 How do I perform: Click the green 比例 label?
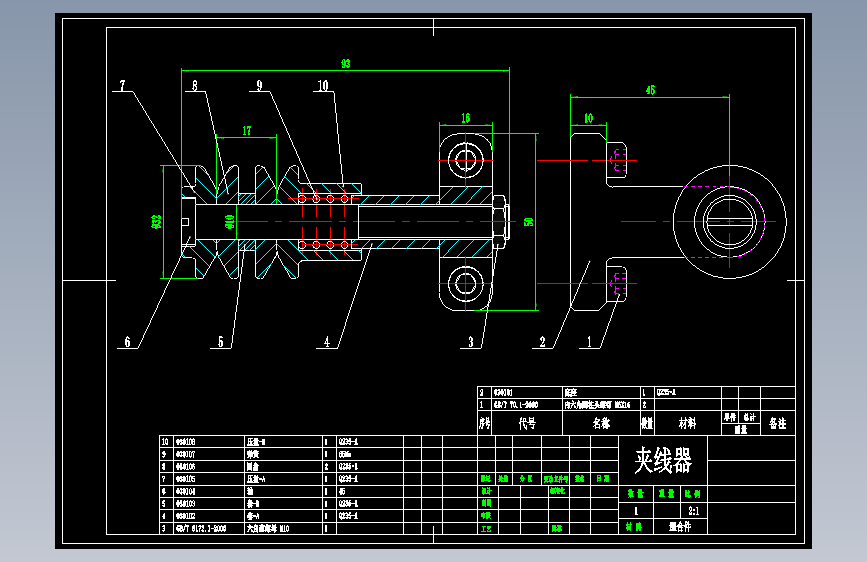(x=693, y=493)
